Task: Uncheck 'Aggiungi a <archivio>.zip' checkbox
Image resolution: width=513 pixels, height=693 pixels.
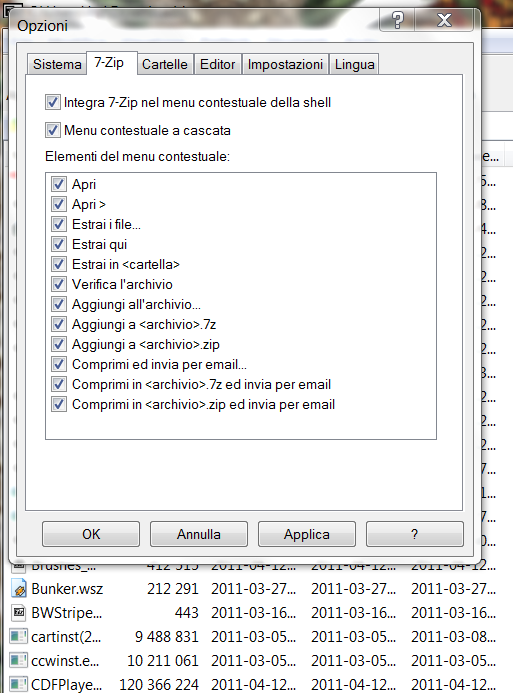Action: 59,344
